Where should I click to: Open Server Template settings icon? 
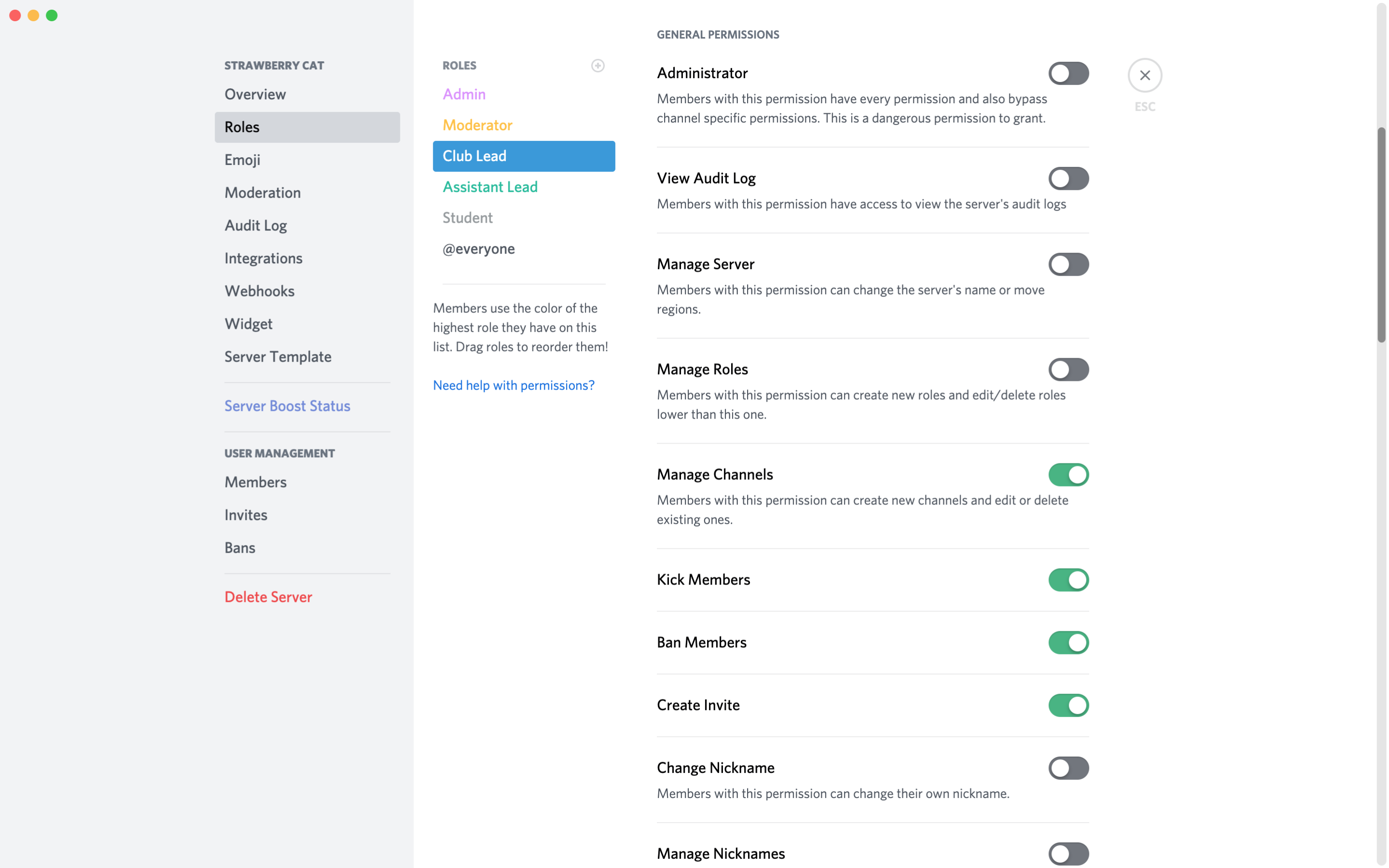tap(278, 356)
